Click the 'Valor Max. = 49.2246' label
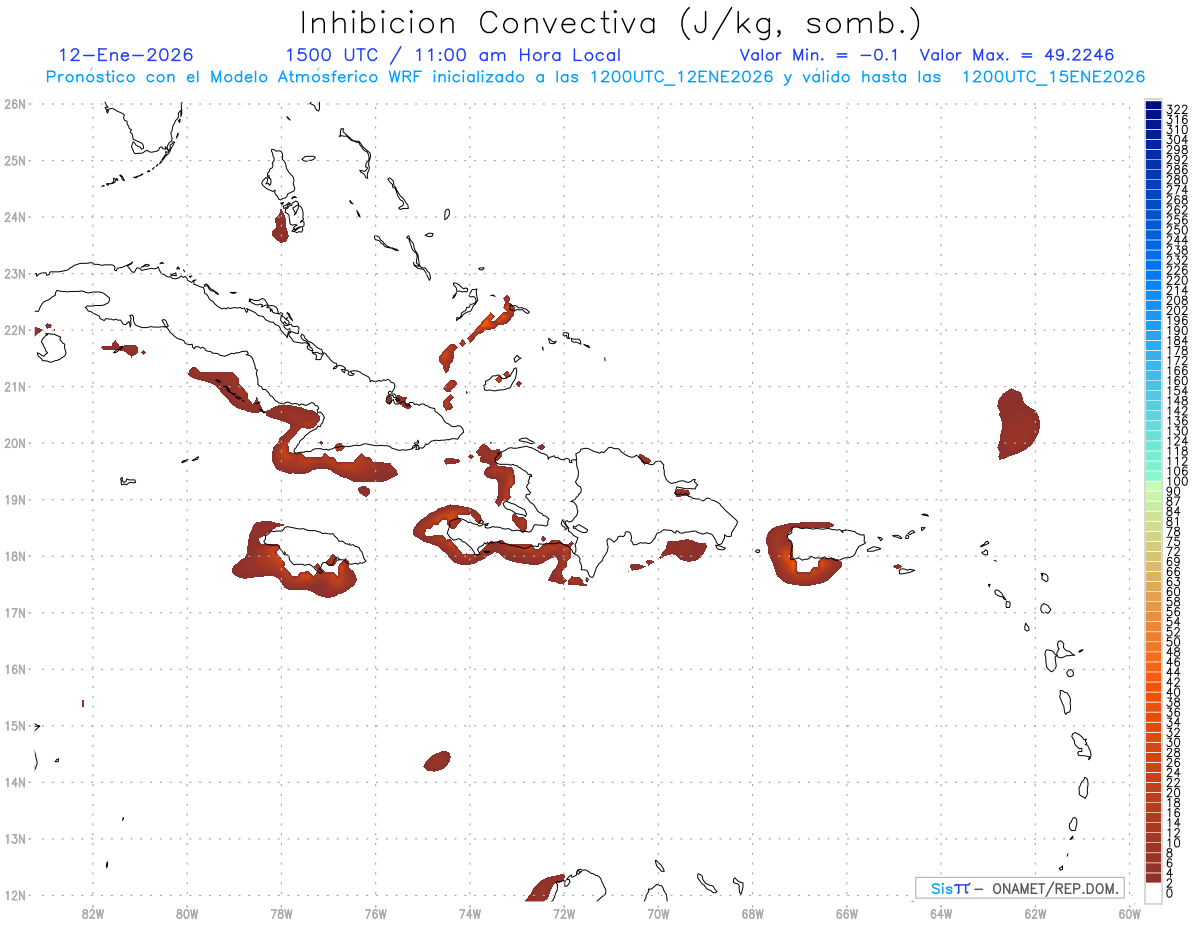Screen dimensions: 1200x927 [1017, 55]
